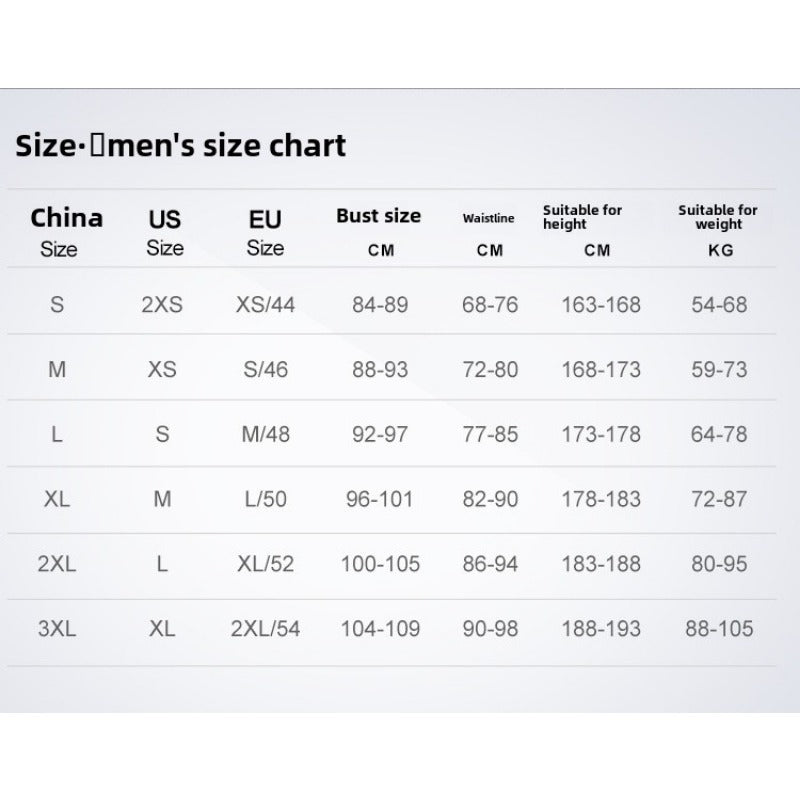Viewport: 800px width, 800px height.
Task: Click the "Size·men's size chart" title
Action: coord(181,146)
